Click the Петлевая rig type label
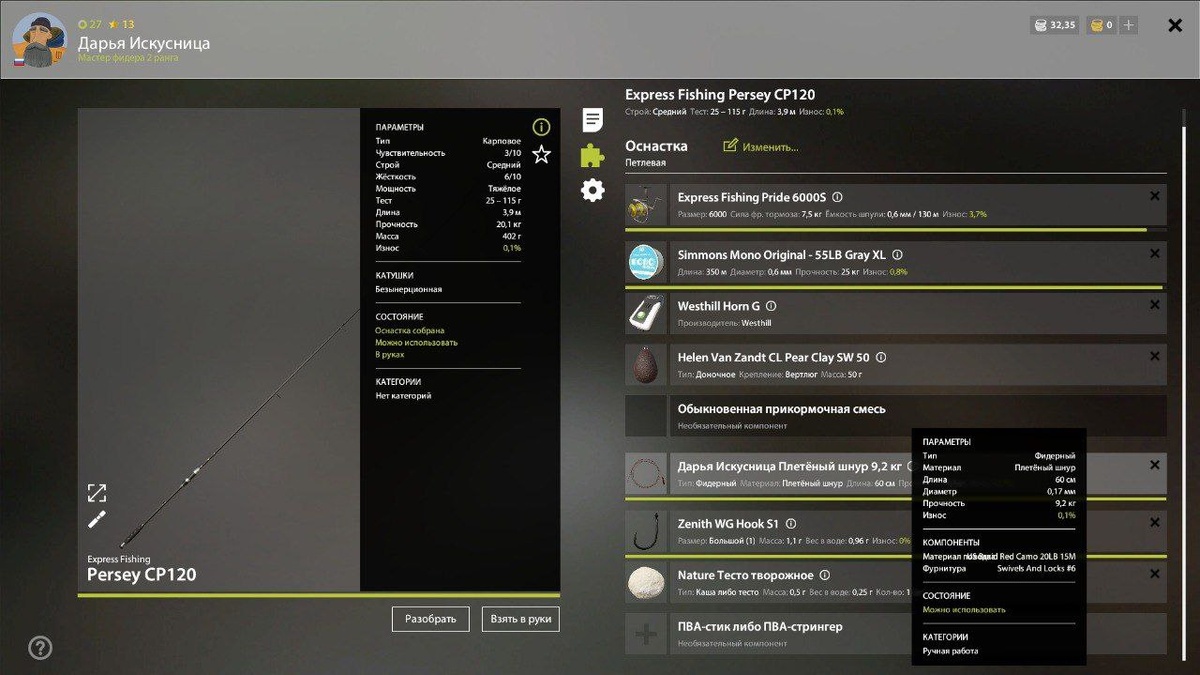1200x675 pixels. pyautogui.click(x=645, y=162)
